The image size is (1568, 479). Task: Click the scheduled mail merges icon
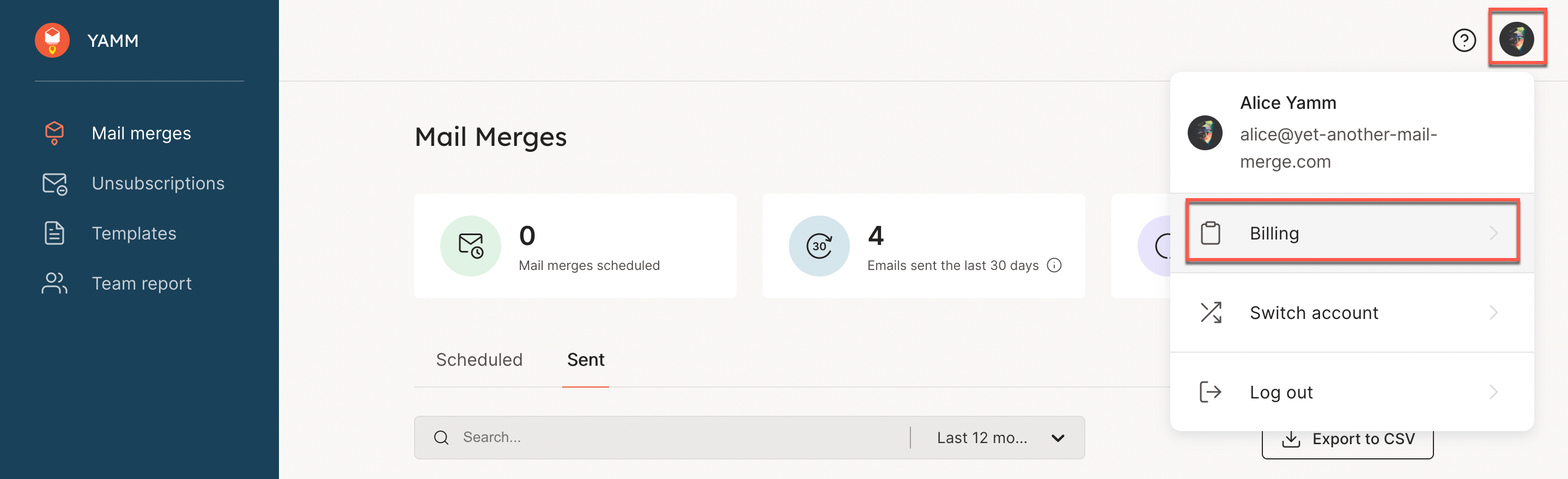point(471,246)
